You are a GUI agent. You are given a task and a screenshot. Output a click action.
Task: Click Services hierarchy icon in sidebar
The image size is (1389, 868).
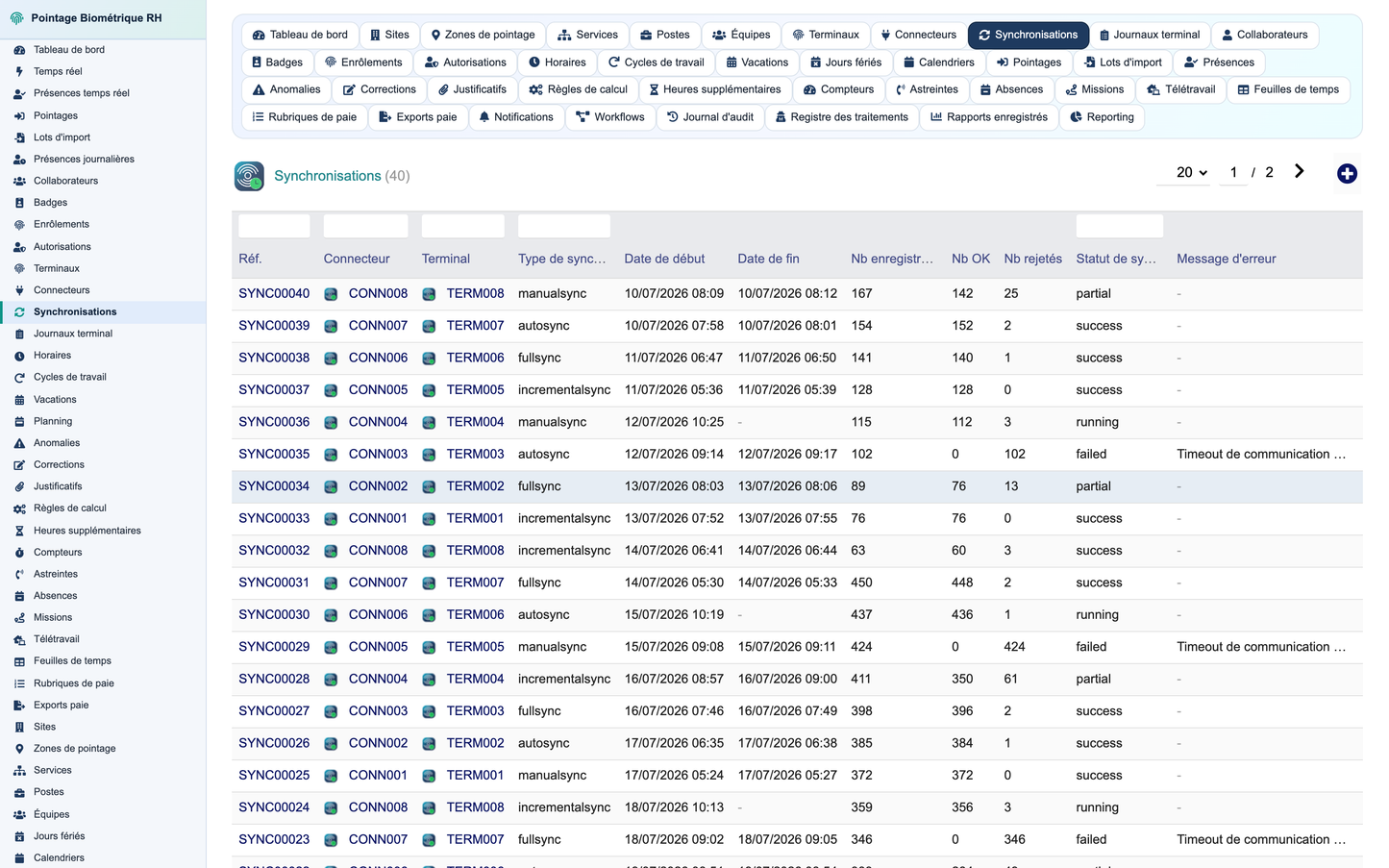[19, 771]
